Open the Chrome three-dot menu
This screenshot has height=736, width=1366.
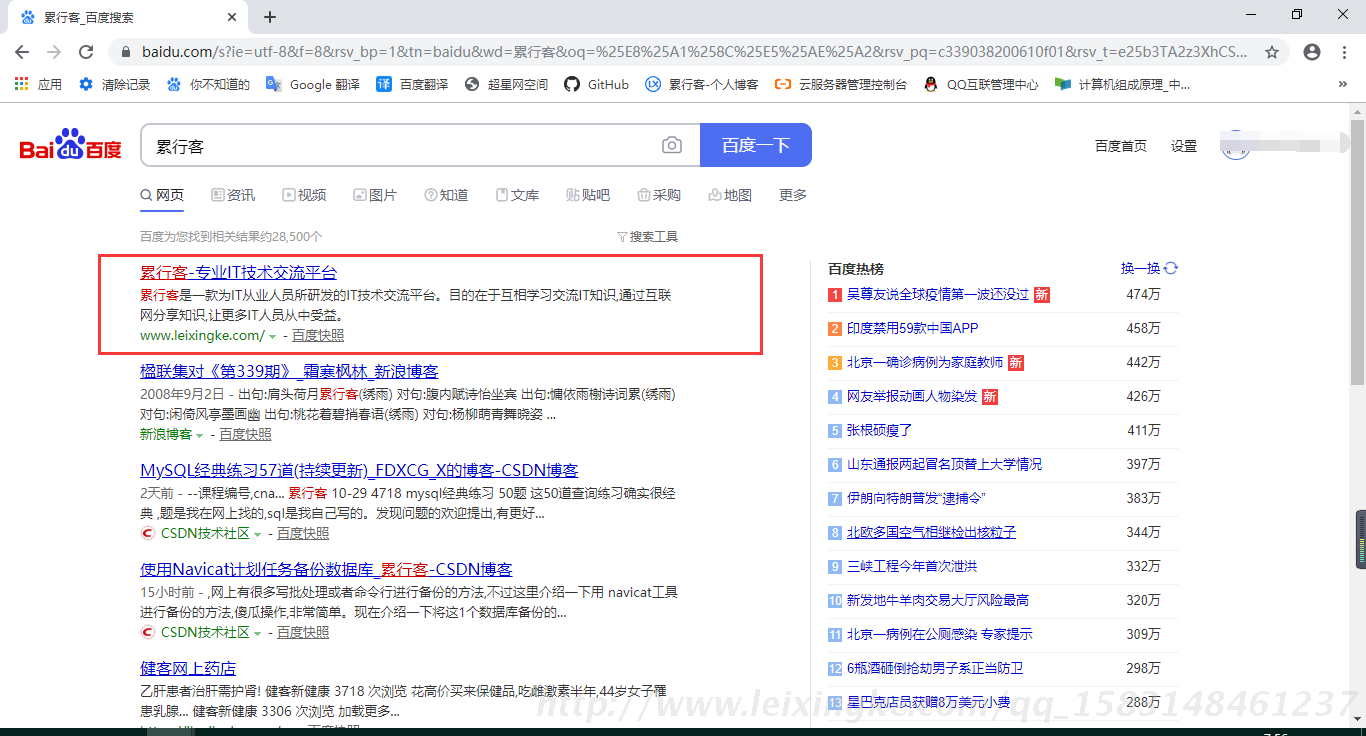[x=1344, y=51]
